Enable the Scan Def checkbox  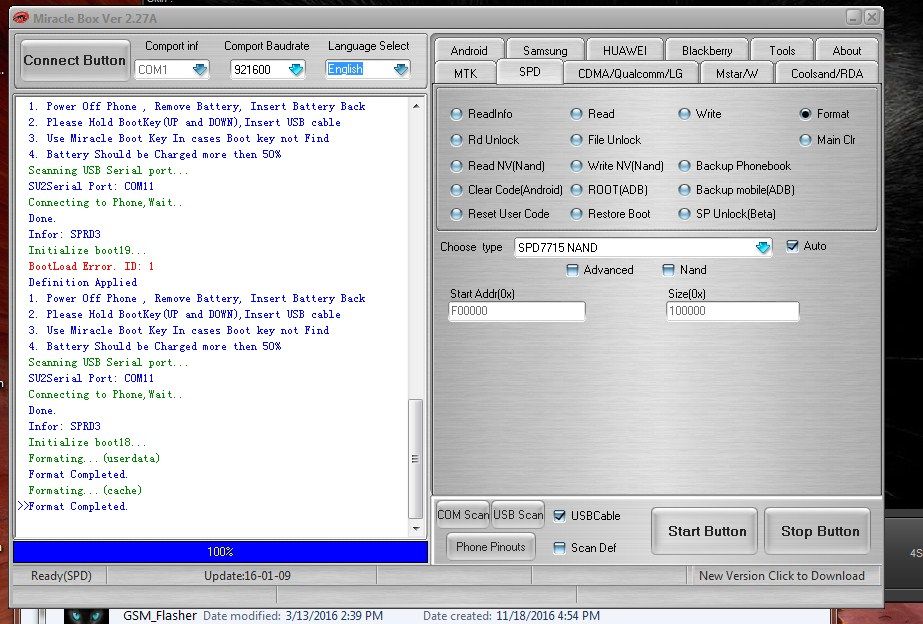coord(559,548)
